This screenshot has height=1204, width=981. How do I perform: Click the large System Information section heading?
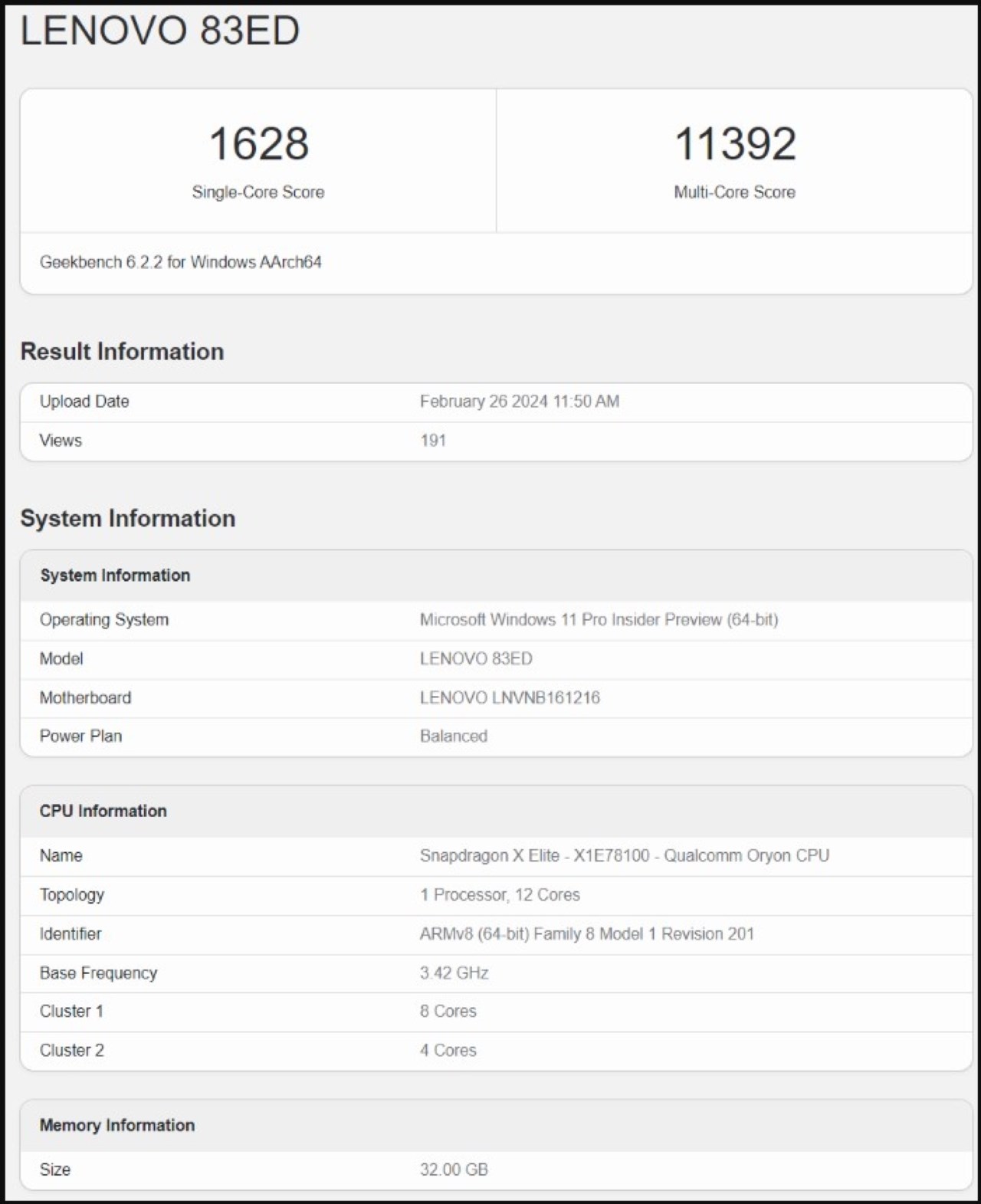pos(128,518)
